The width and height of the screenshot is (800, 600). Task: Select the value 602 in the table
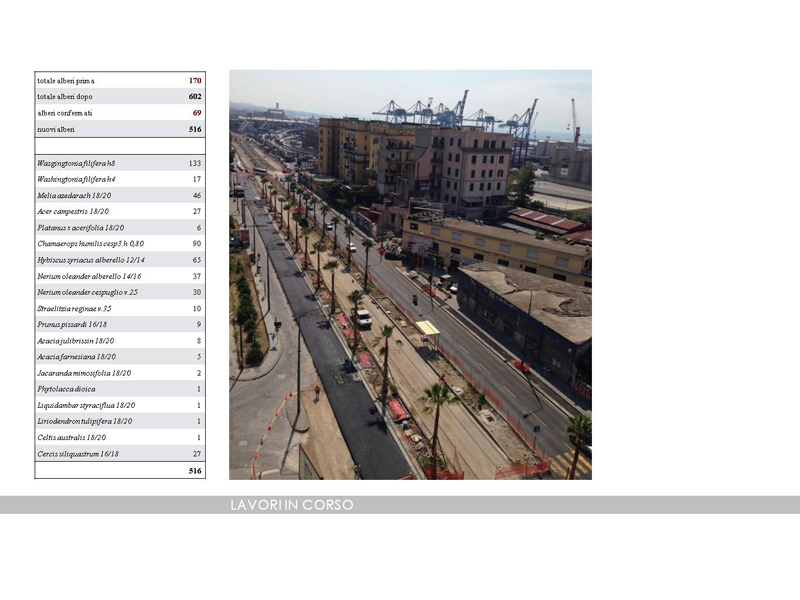click(195, 96)
